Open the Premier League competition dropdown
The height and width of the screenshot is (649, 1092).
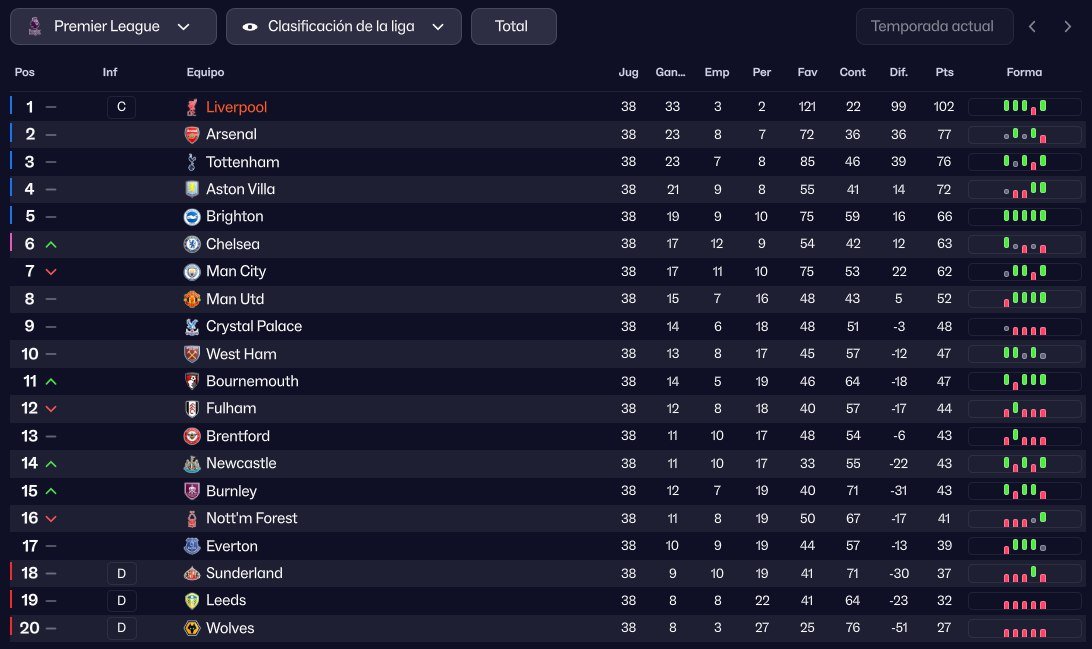pos(113,26)
